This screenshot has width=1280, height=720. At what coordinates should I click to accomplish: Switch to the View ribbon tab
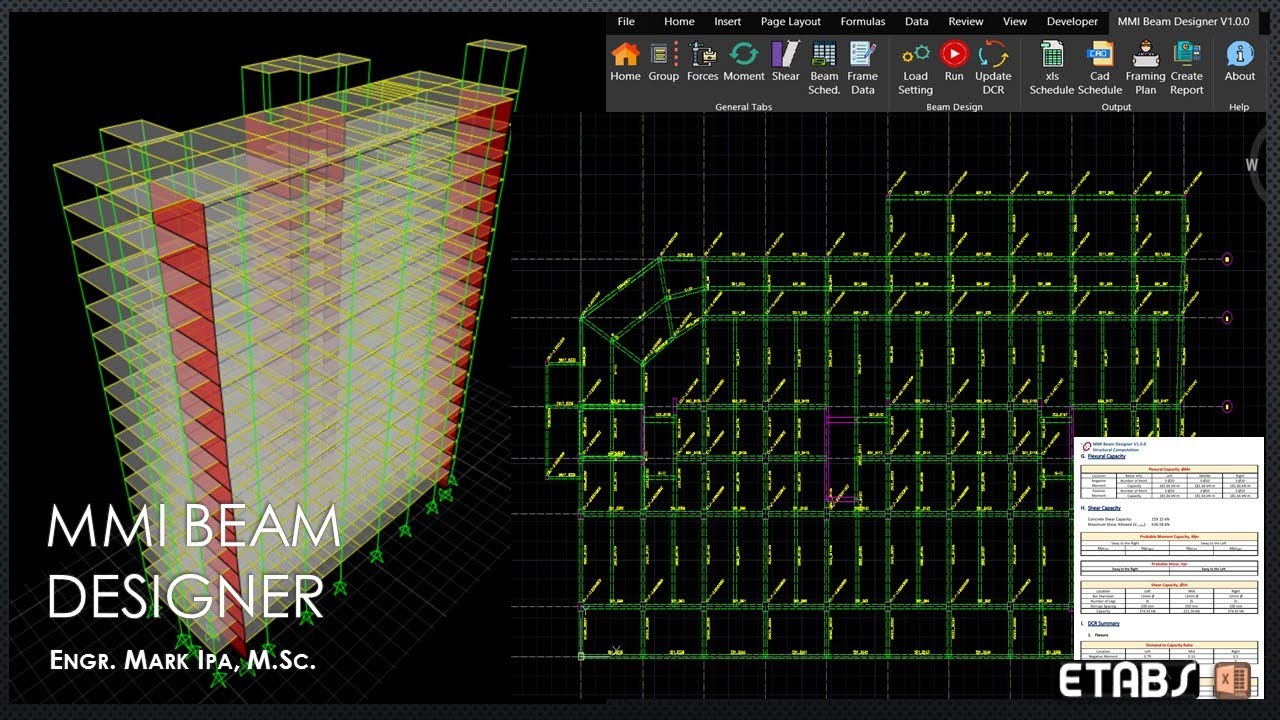[1015, 21]
